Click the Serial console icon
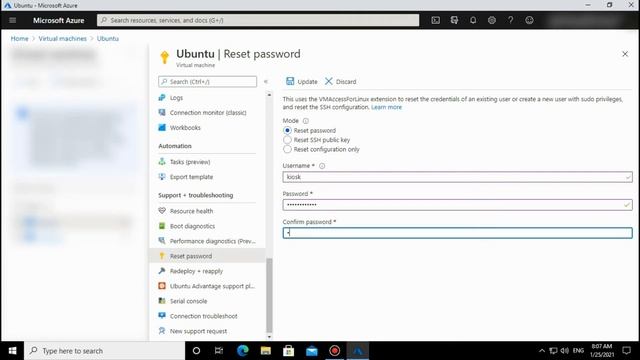Screen dimensions: 640x360 tap(162, 301)
